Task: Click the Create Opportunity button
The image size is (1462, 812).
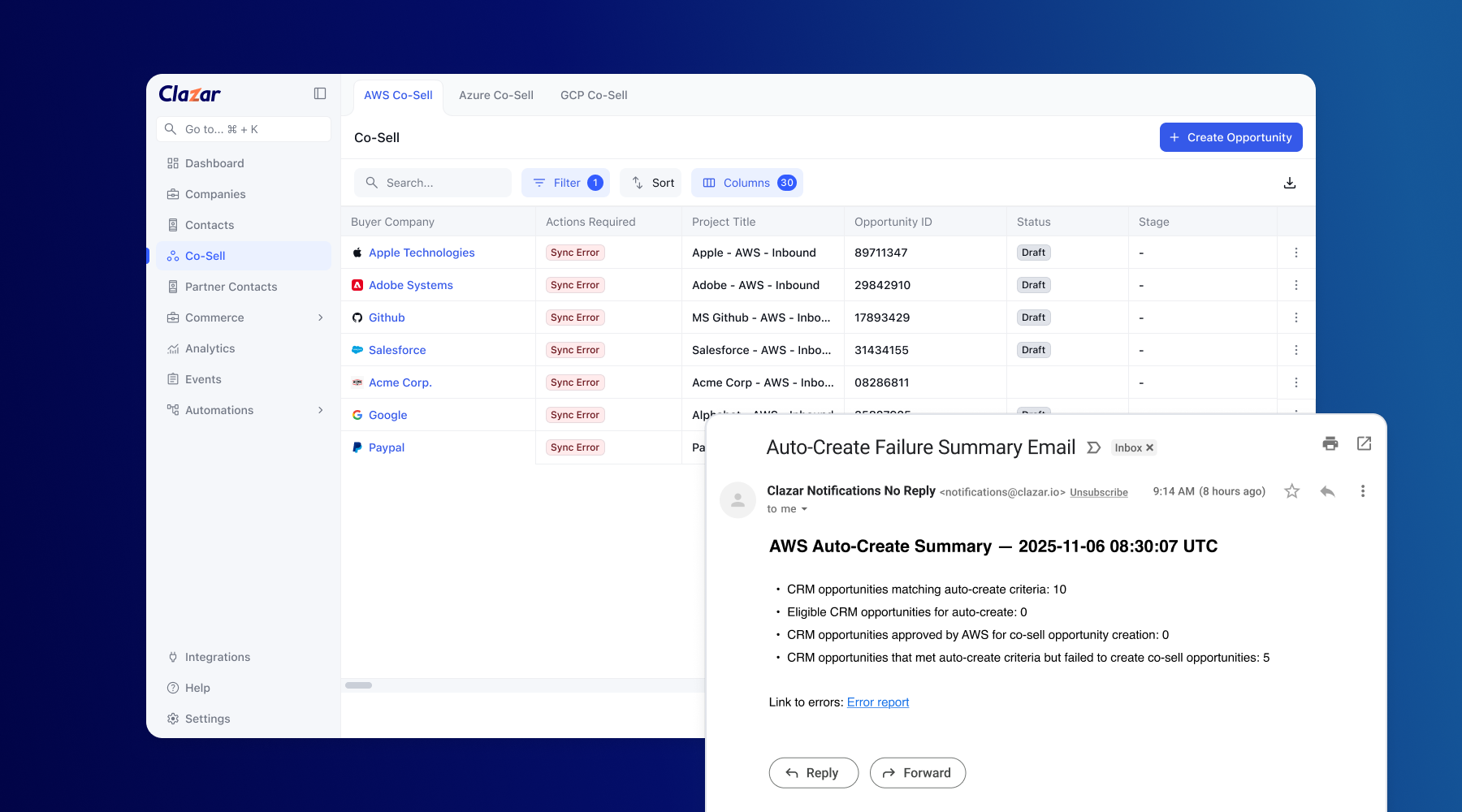Action: pos(1231,137)
